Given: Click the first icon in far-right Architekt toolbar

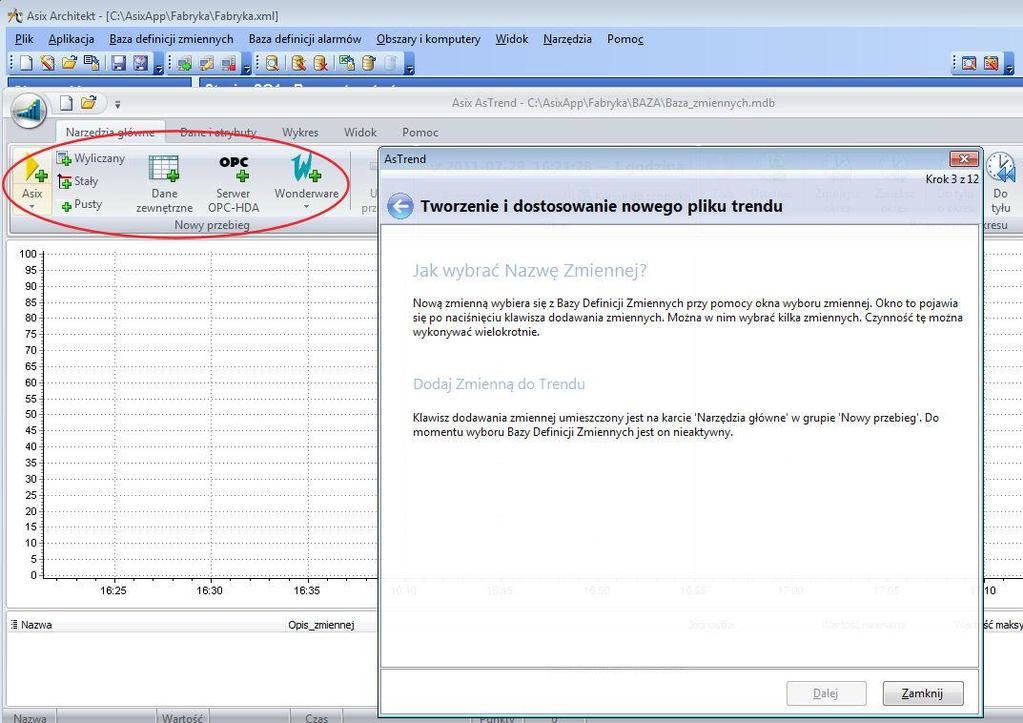Looking at the screenshot, I should [x=969, y=63].
